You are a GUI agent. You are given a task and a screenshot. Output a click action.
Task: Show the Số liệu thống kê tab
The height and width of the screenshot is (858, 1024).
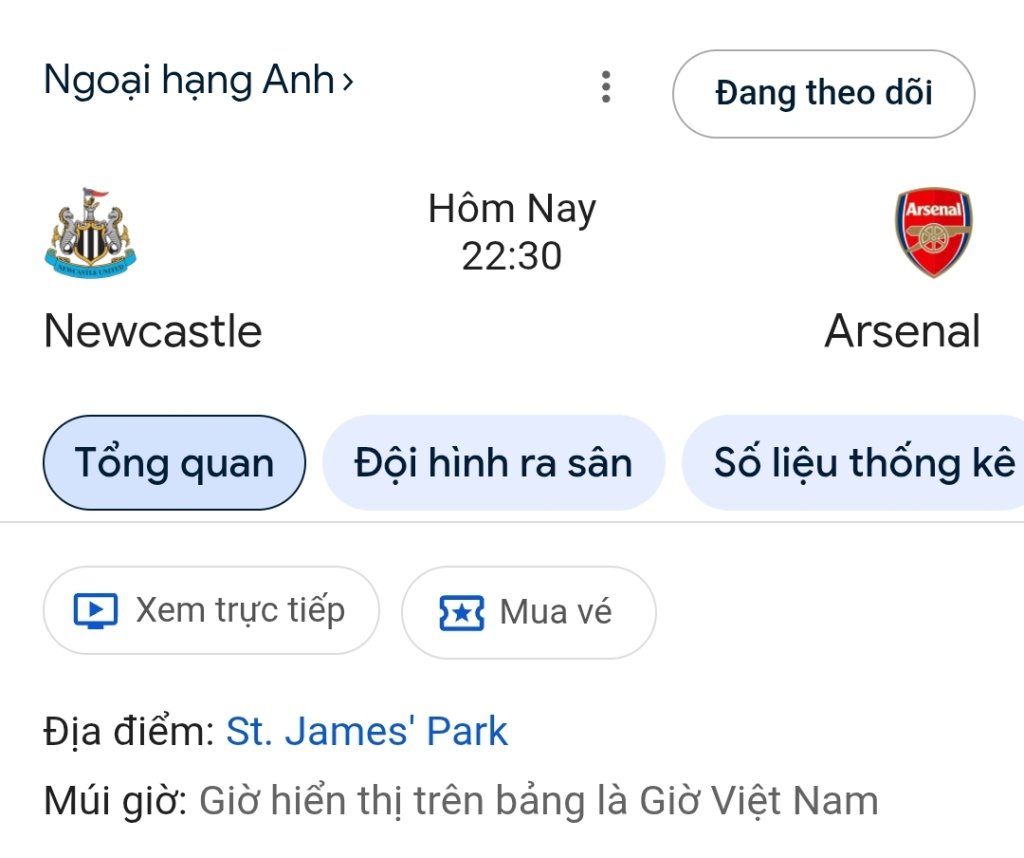(x=862, y=463)
